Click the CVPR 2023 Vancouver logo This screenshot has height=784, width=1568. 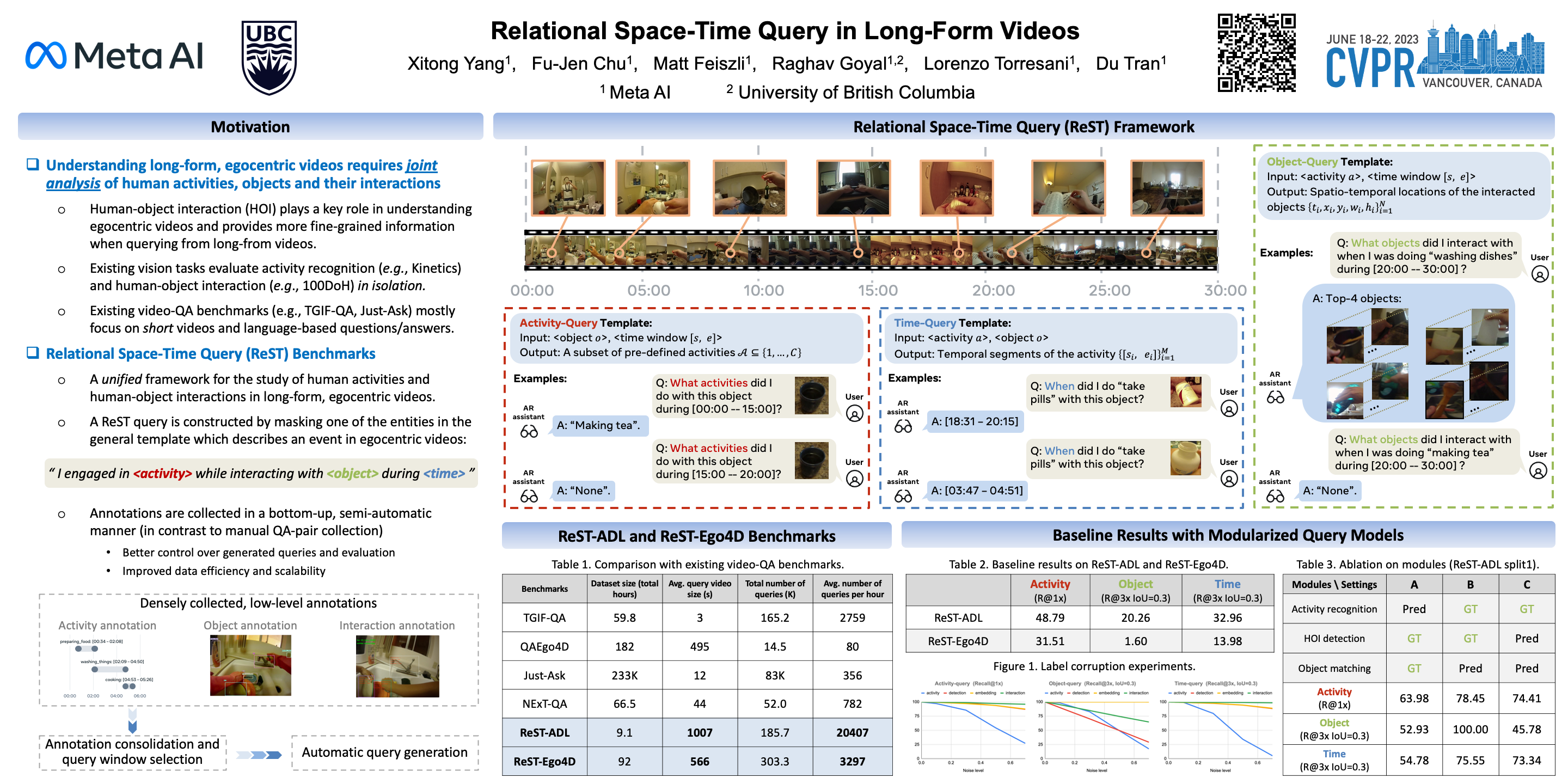point(1434,57)
